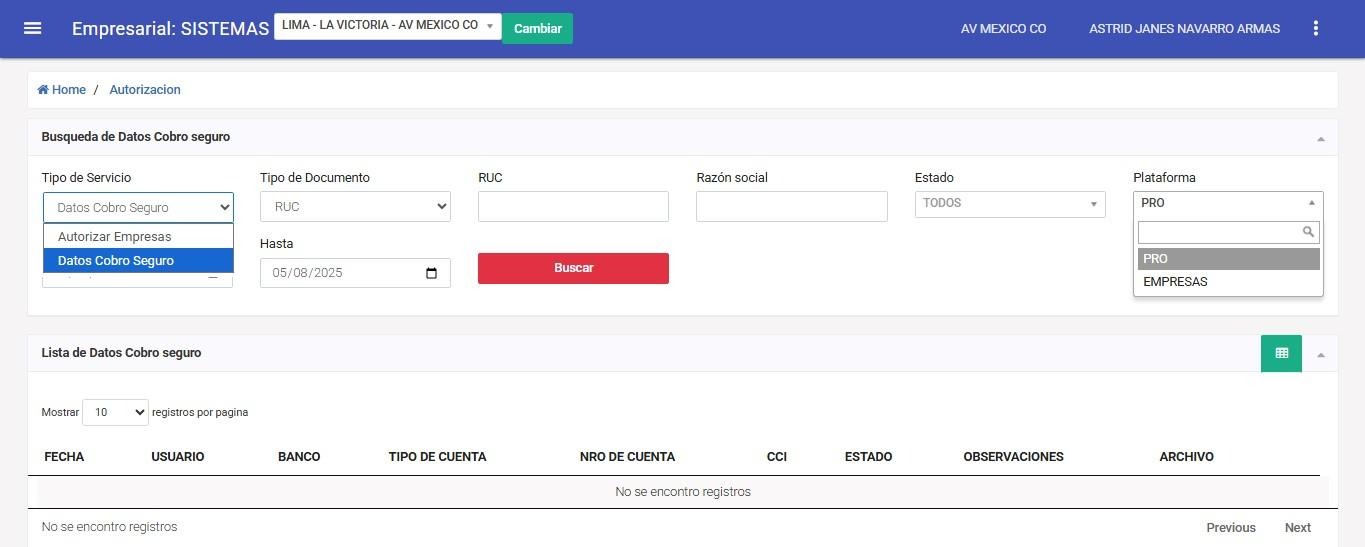Click the Autorizacion breadcrumb link

click(145, 90)
